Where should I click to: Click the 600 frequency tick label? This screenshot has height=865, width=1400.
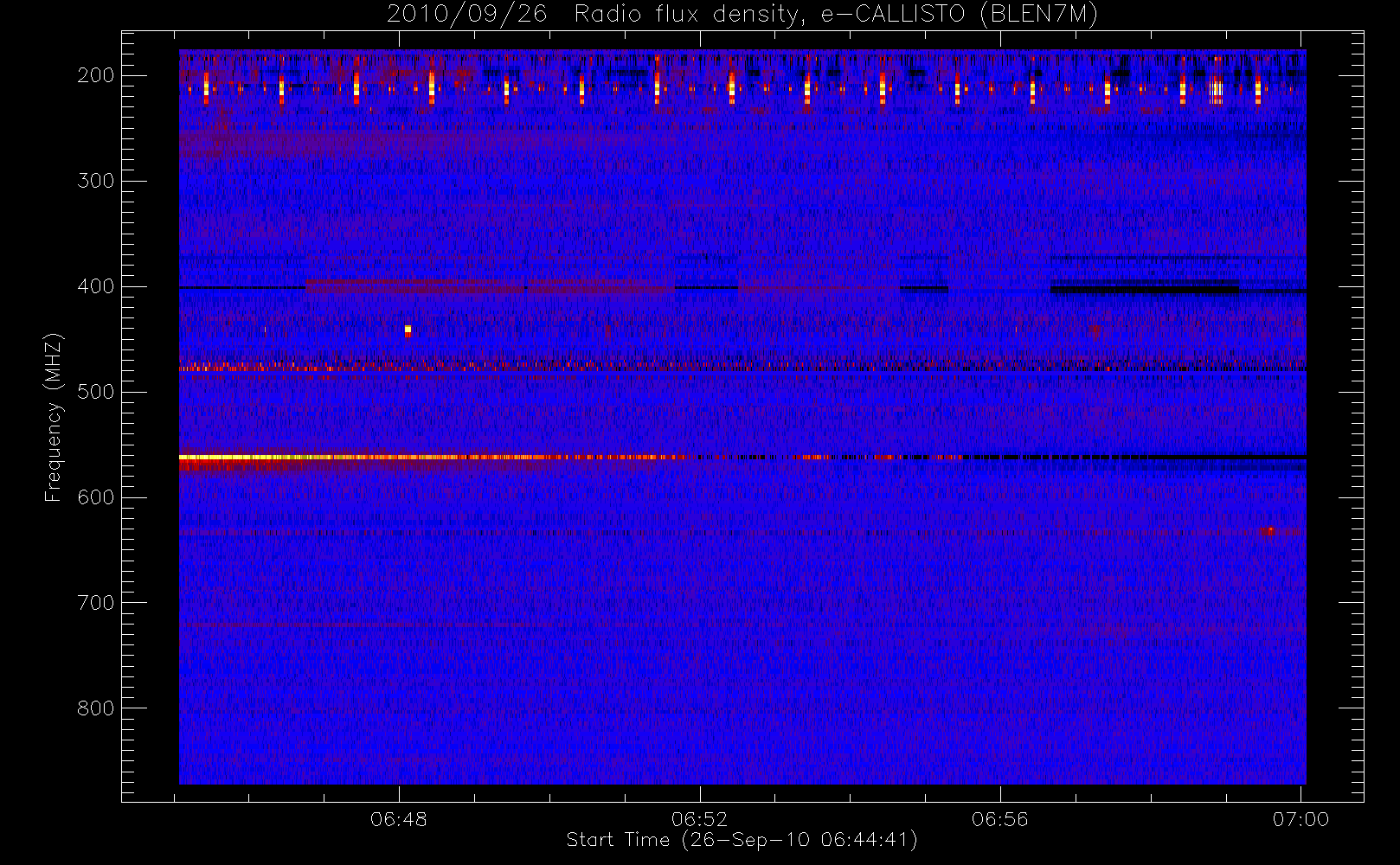[95, 497]
